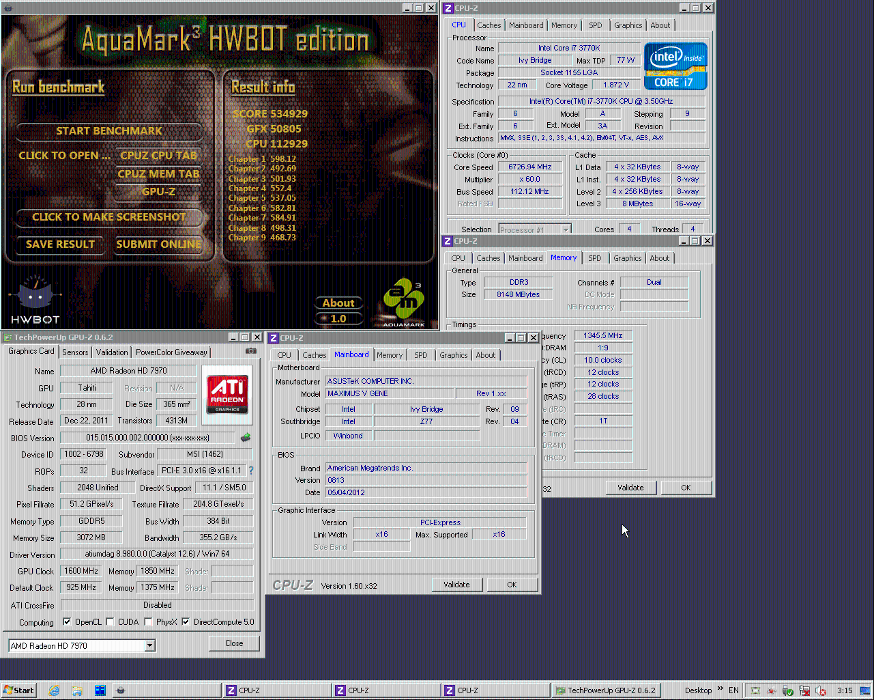Open Caches tab in the top CPU-Z window
The height and width of the screenshot is (700, 874).
click(x=489, y=25)
